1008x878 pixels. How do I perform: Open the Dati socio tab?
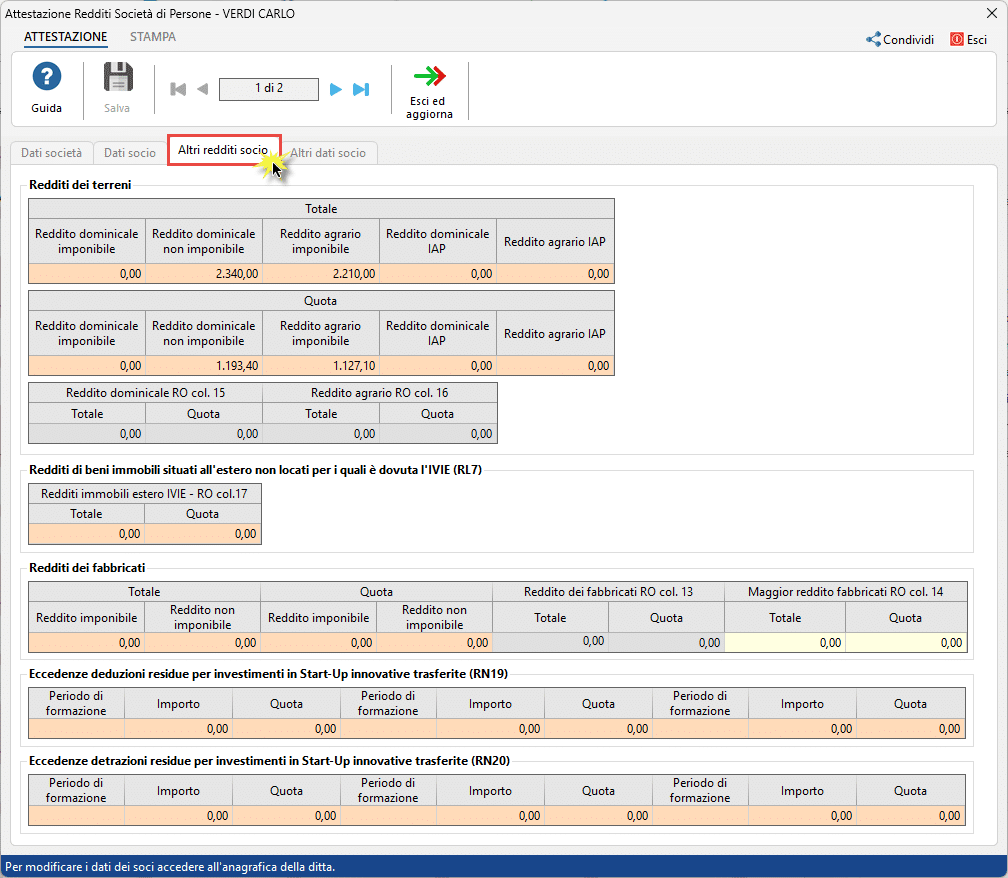(130, 153)
